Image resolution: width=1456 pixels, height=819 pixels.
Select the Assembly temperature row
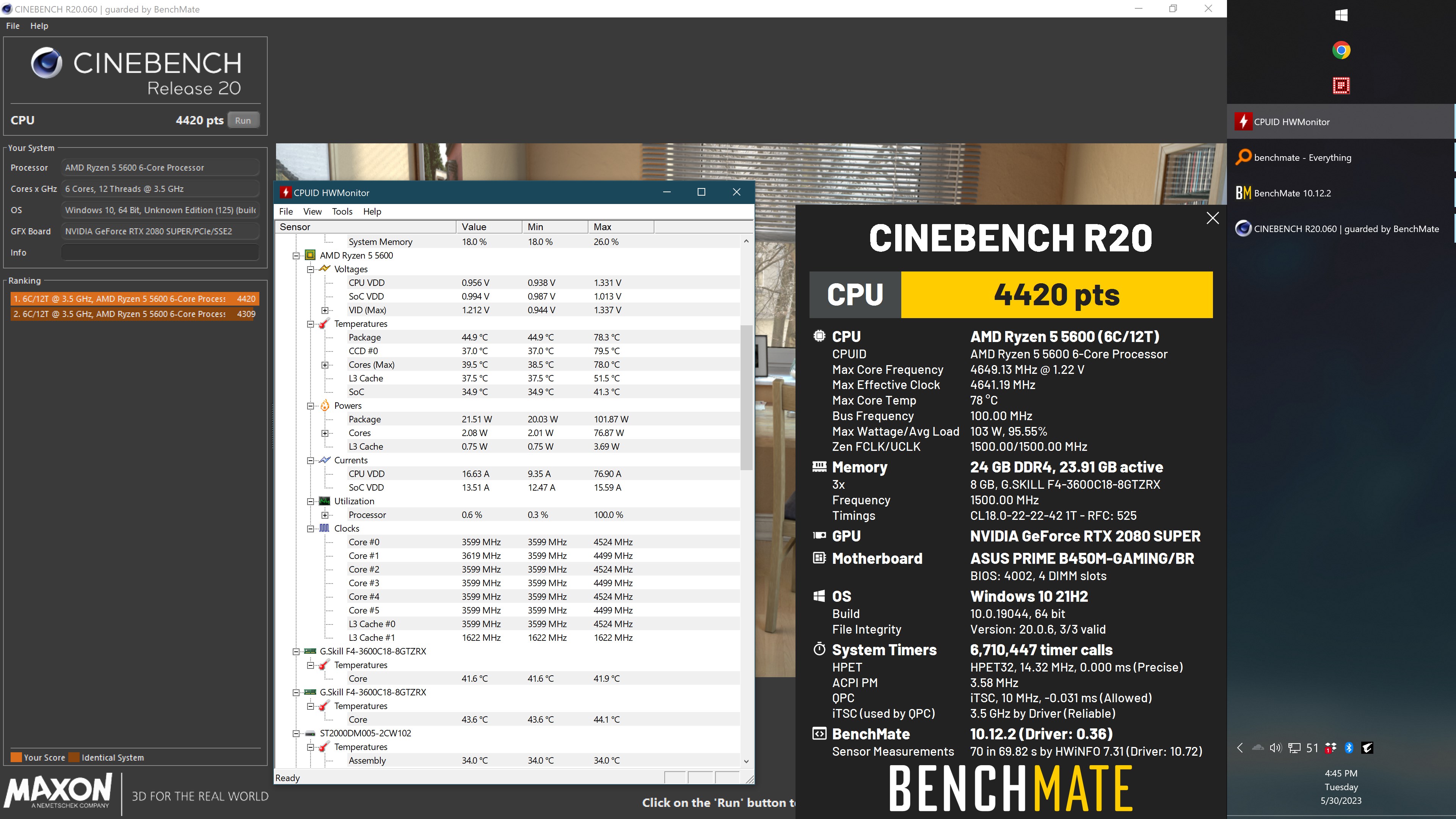pyautogui.click(x=508, y=760)
